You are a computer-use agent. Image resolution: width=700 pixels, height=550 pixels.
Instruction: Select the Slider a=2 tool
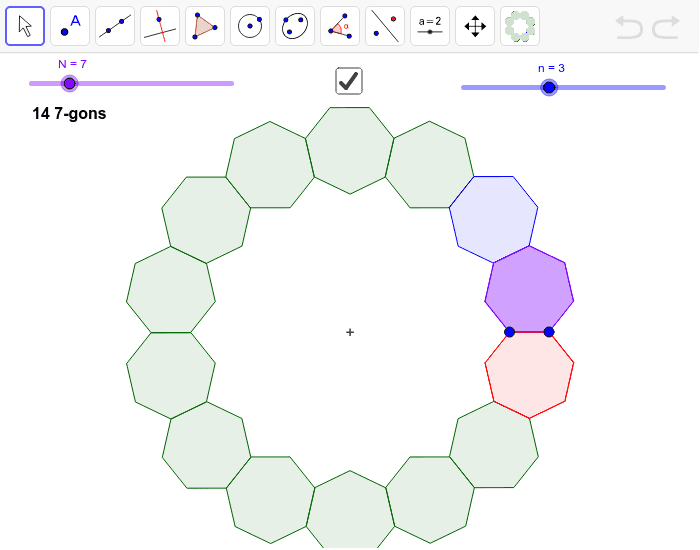pyautogui.click(x=430, y=26)
